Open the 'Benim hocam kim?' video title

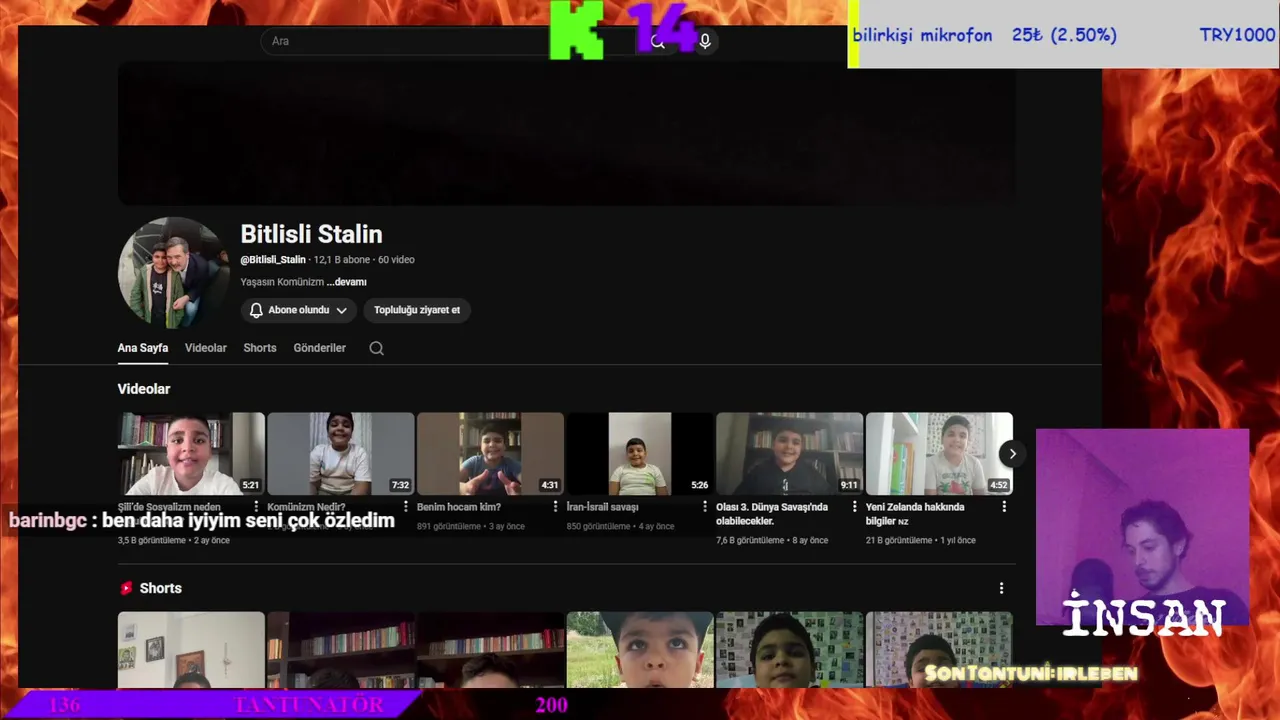tap(459, 507)
